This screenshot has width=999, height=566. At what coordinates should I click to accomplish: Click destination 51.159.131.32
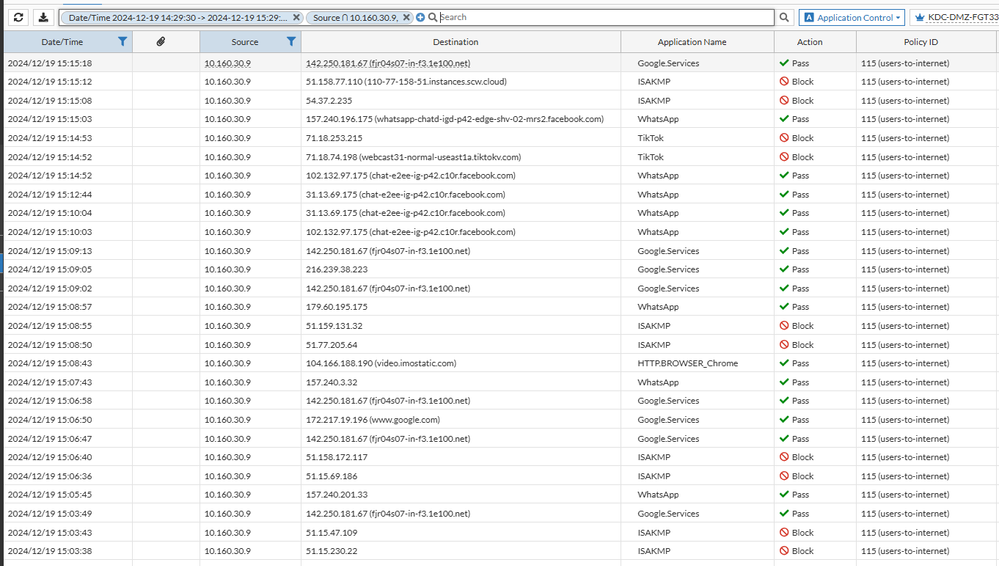coord(334,326)
